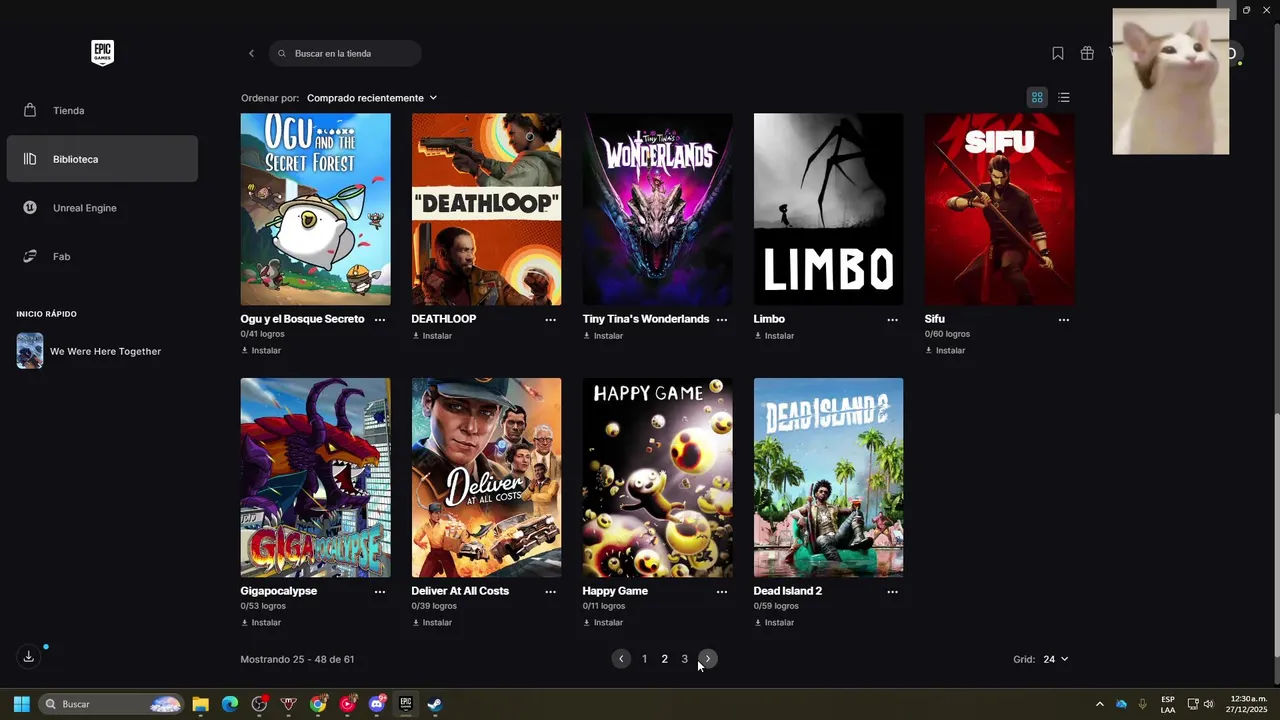Open the taskbar clock and date
The width and height of the screenshot is (1280, 720).
coord(1248,704)
